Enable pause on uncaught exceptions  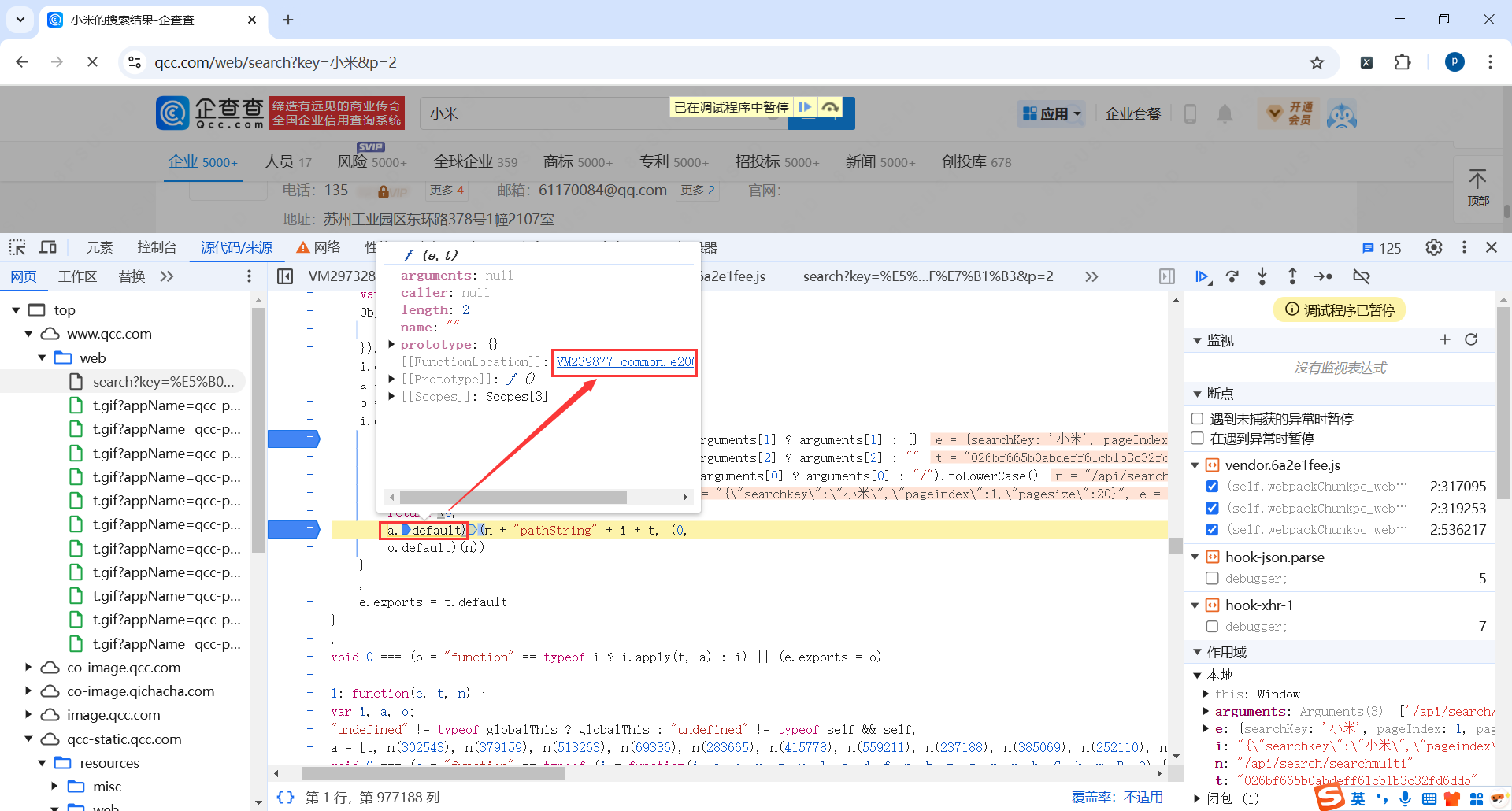[x=1198, y=419]
